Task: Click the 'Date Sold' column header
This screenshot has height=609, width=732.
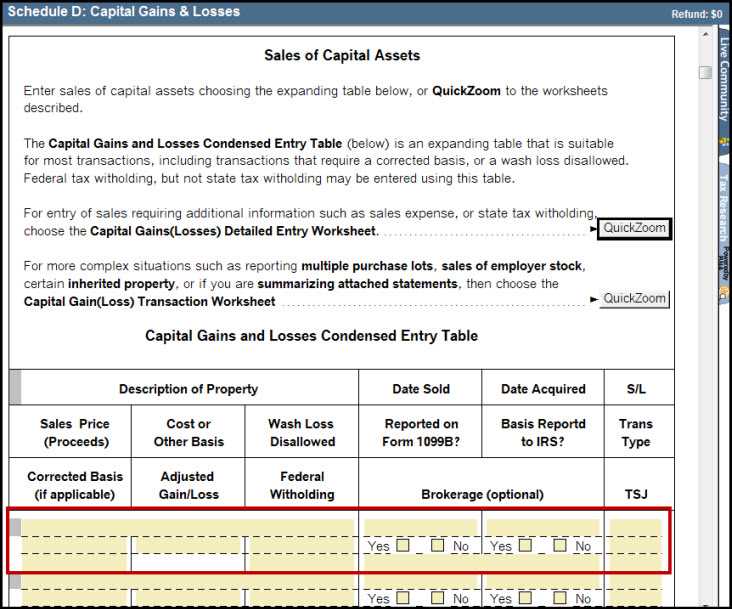Action: (x=421, y=389)
